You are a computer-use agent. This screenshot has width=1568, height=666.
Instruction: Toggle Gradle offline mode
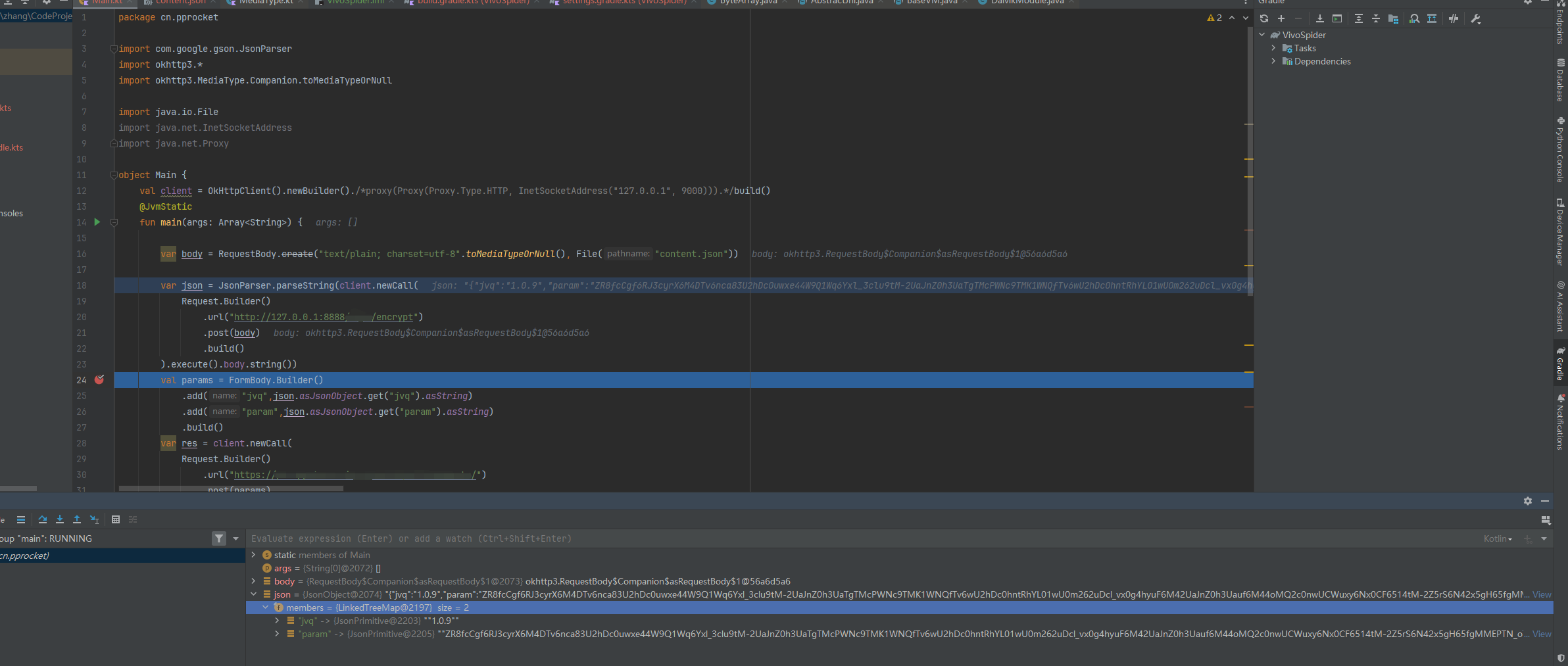coord(1454,18)
